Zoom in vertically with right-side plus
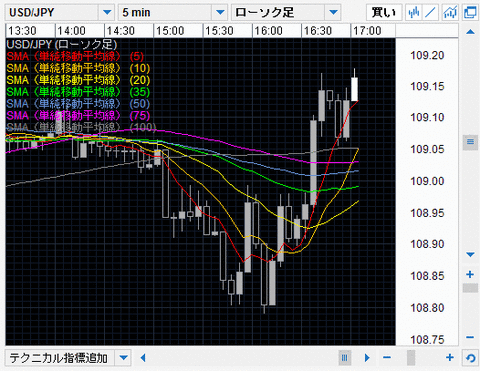The image size is (480, 371). click(470, 274)
